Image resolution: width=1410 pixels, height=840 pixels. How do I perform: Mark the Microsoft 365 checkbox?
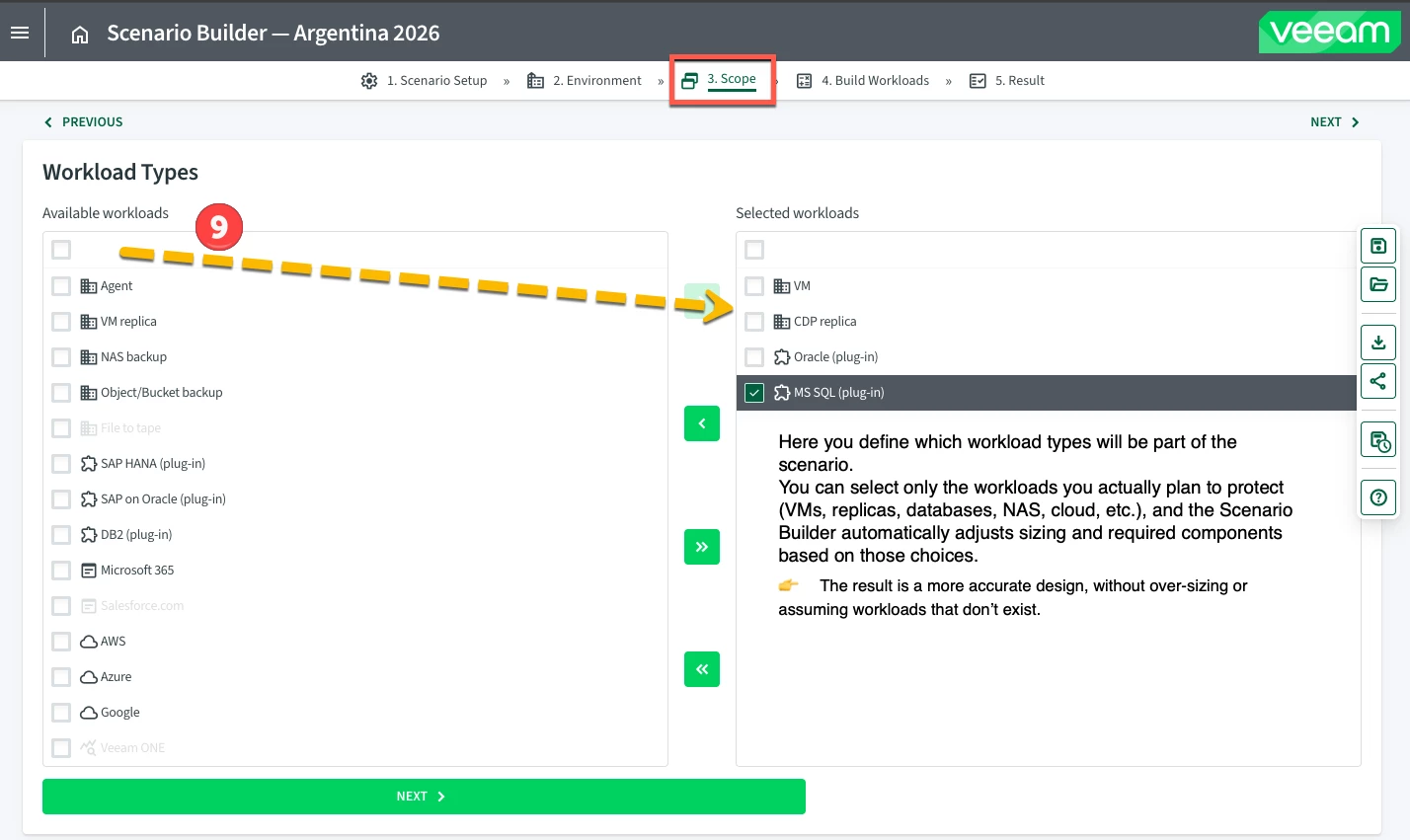pyautogui.click(x=61, y=571)
